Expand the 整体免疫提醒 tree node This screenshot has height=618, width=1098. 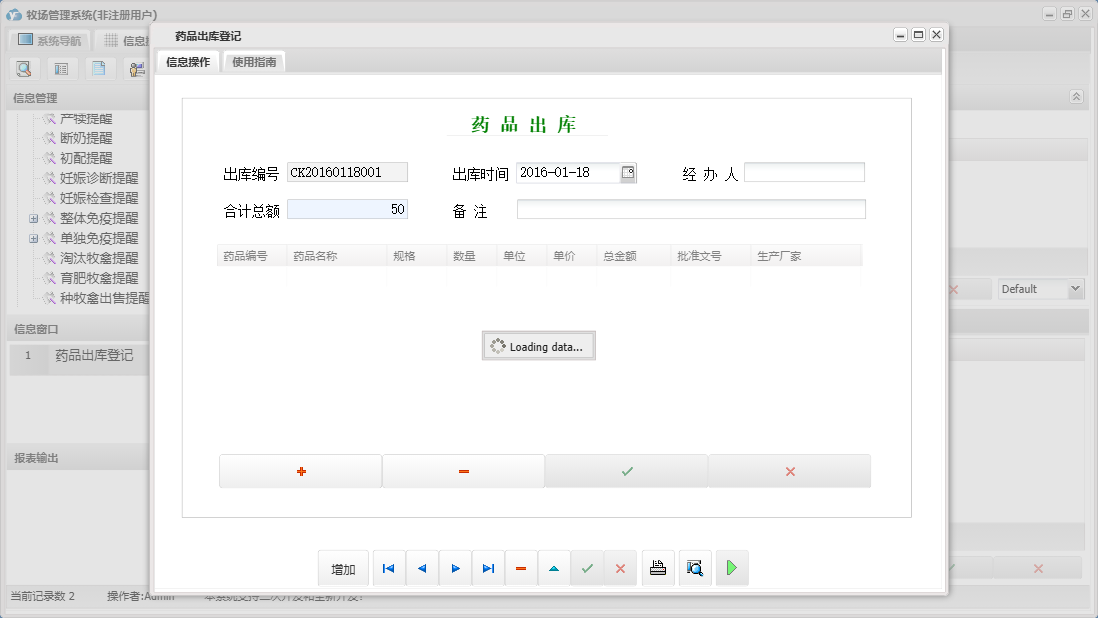[x=33, y=218]
